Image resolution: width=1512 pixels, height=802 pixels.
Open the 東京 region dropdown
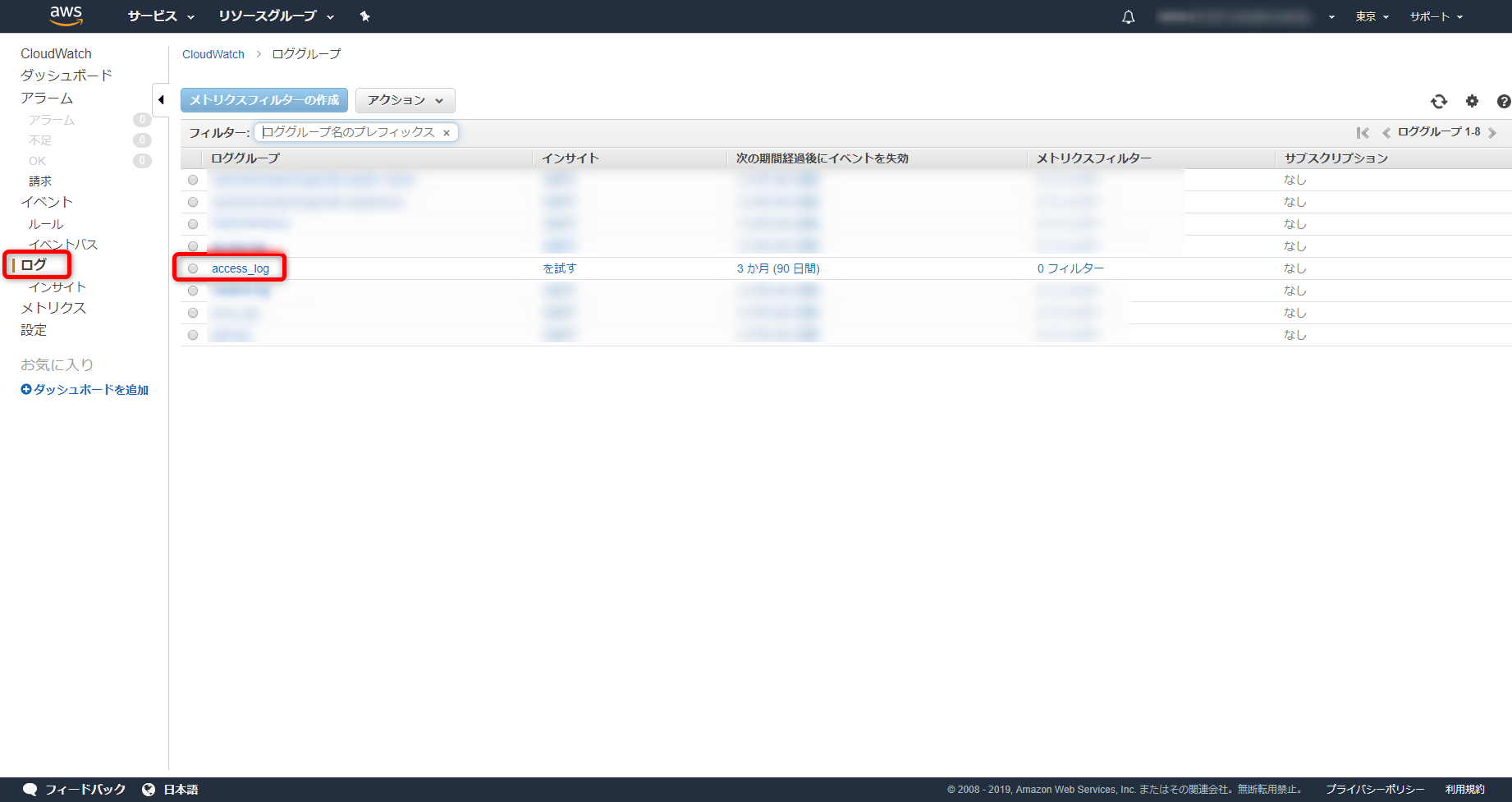(x=1372, y=16)
